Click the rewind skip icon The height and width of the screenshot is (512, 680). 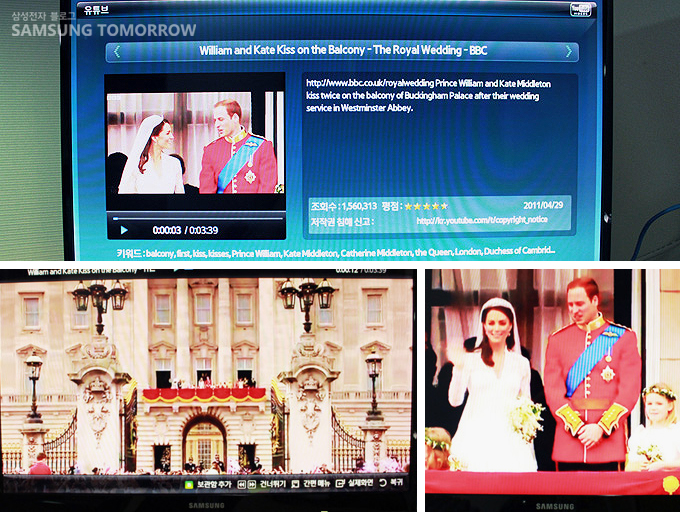(x=240, y=484)
